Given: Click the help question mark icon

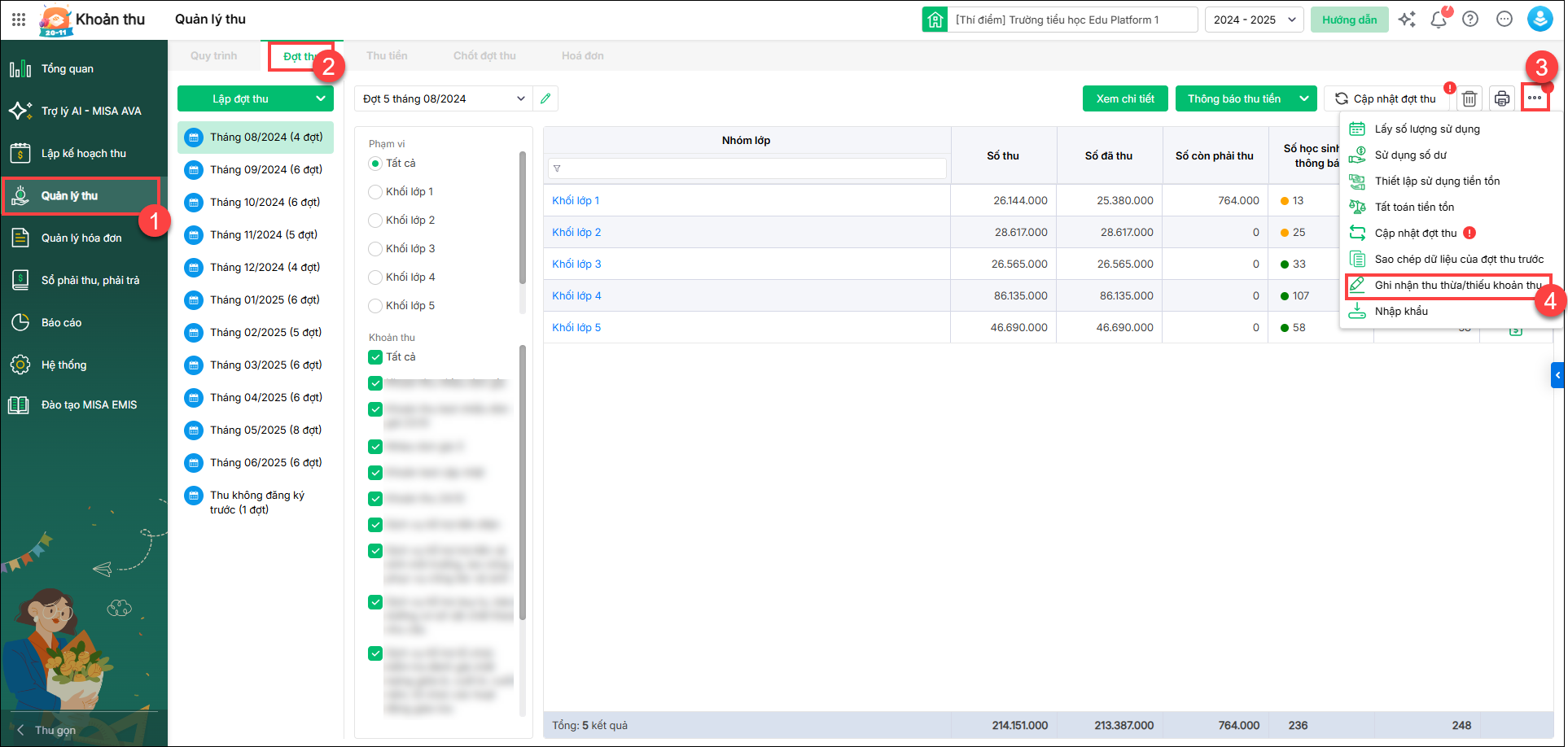Looking at the screenshot, I should click(x=1470, y=20).
